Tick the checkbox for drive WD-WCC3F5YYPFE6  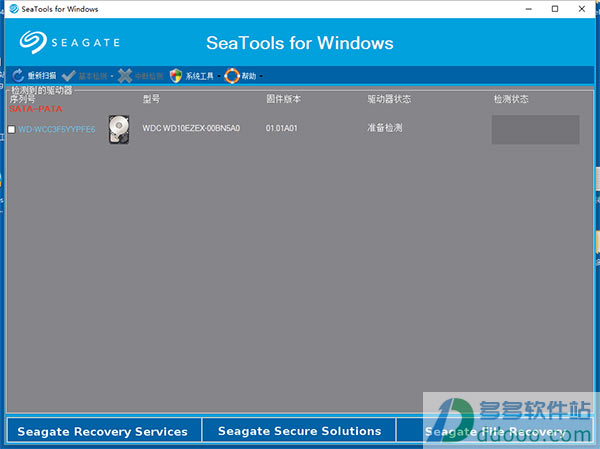11,129
